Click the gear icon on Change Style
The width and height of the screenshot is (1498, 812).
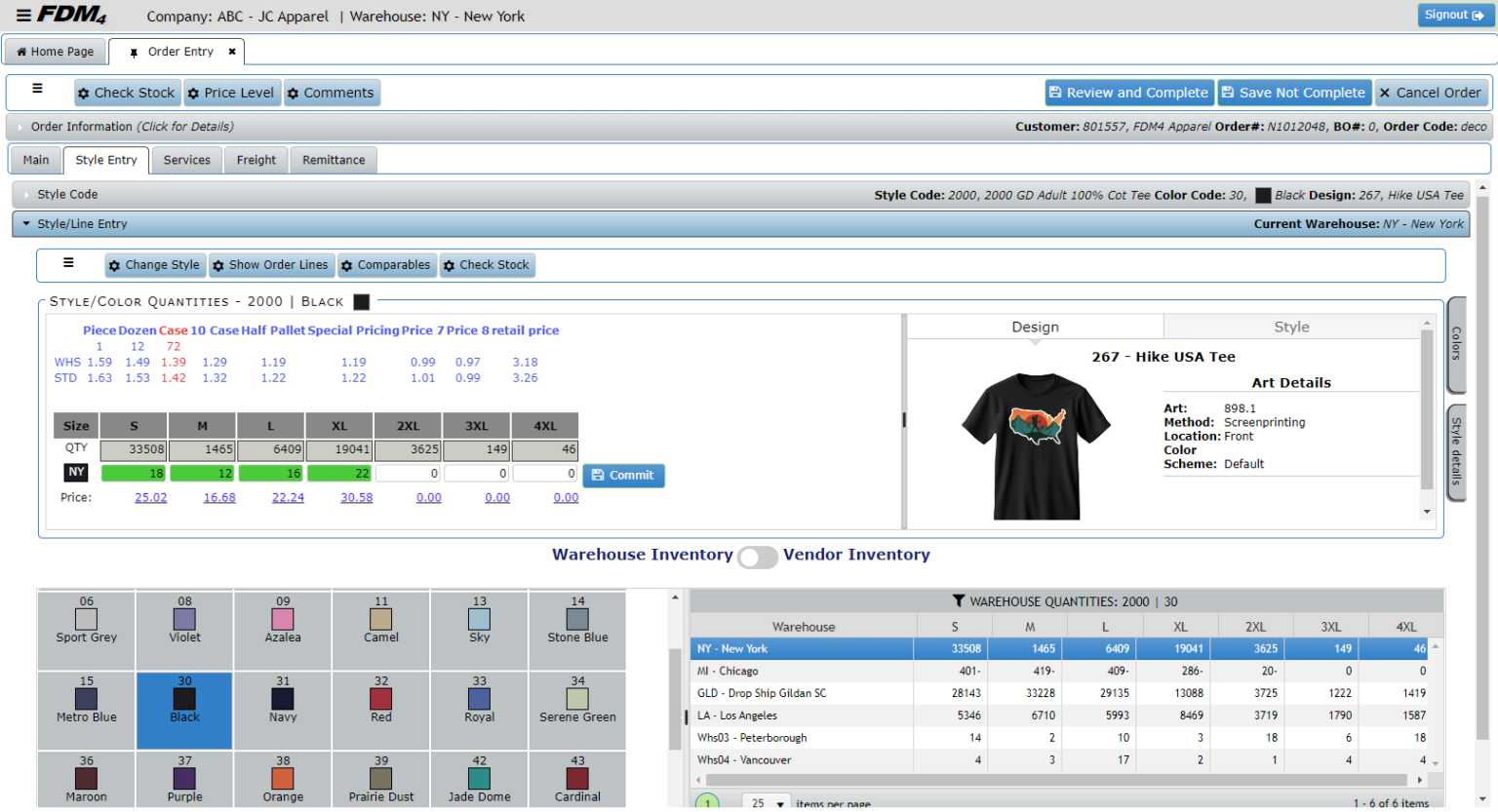(117, 265)
